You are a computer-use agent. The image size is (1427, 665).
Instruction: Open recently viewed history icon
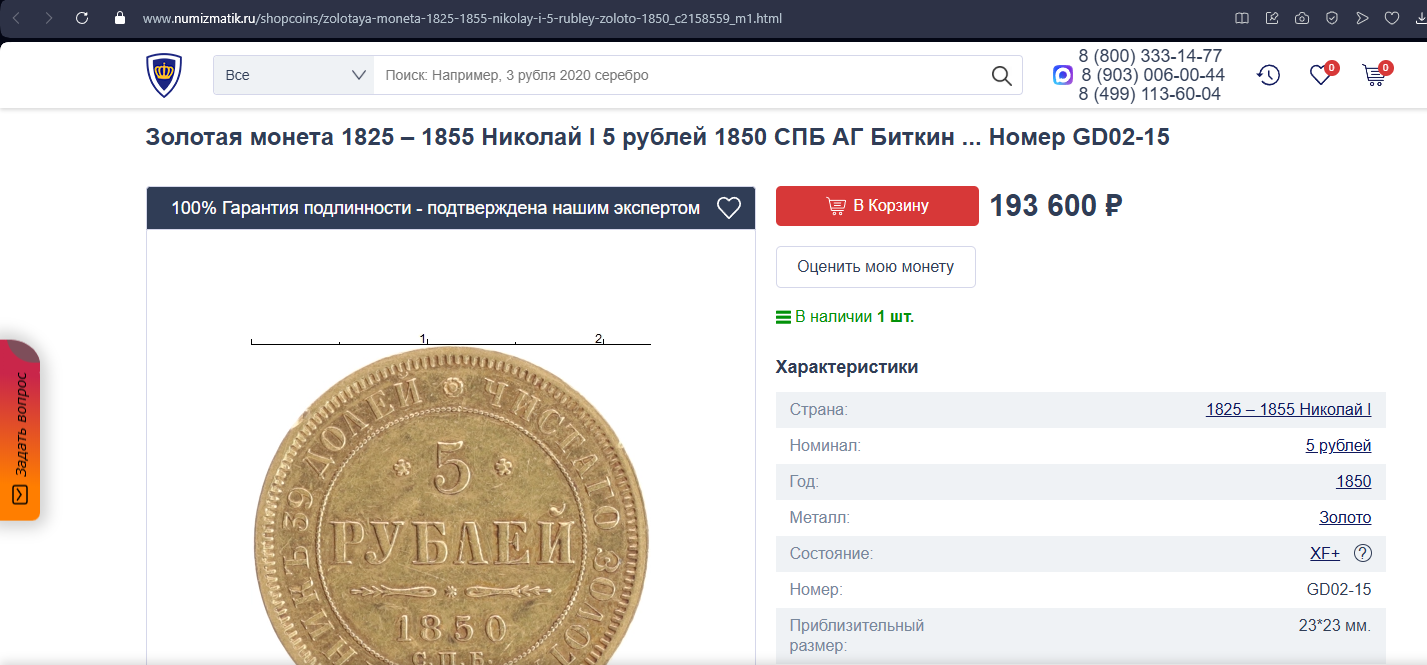coord(1268,75)
